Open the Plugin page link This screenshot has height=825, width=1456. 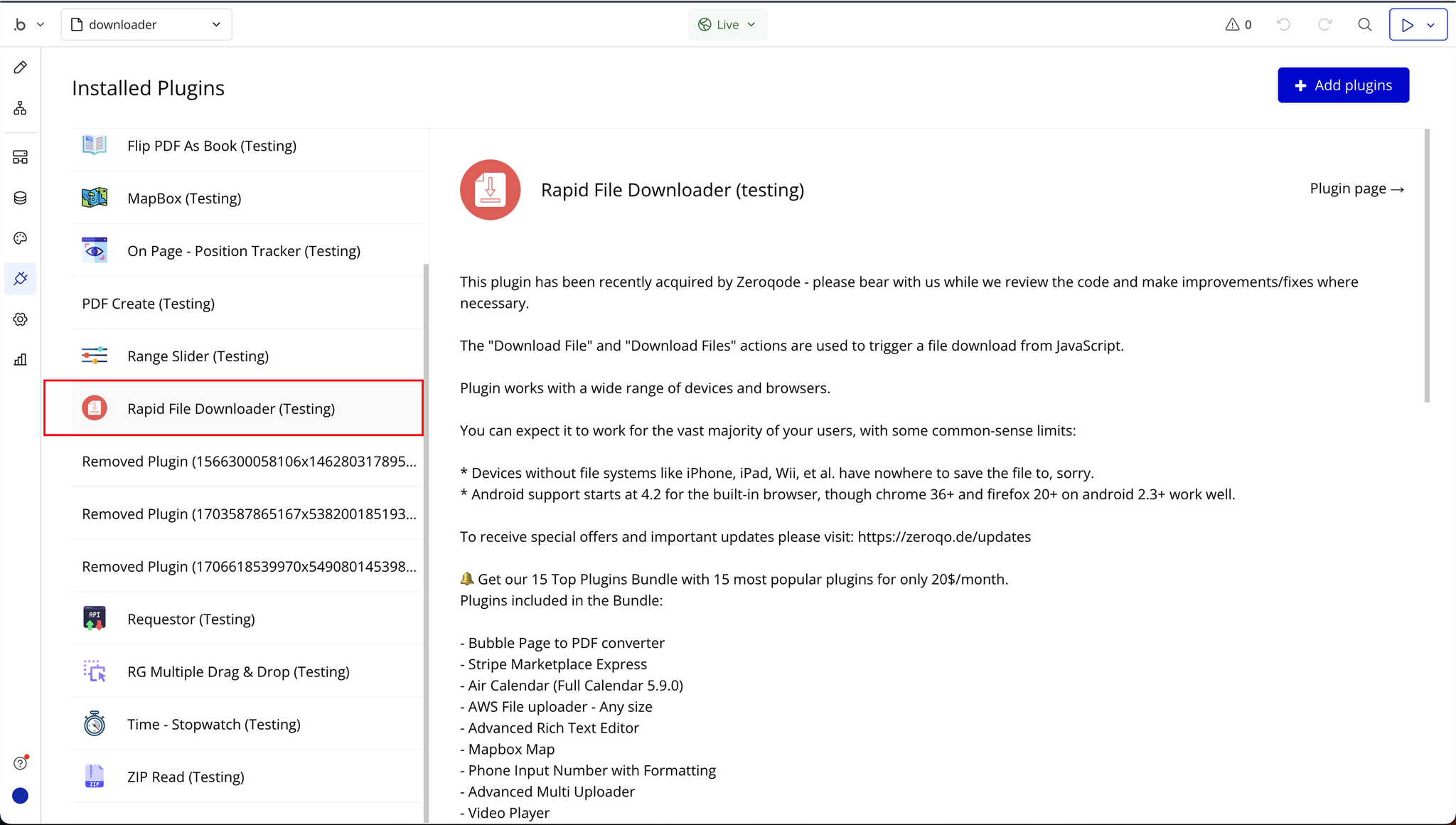click(x=1356, y=189)
